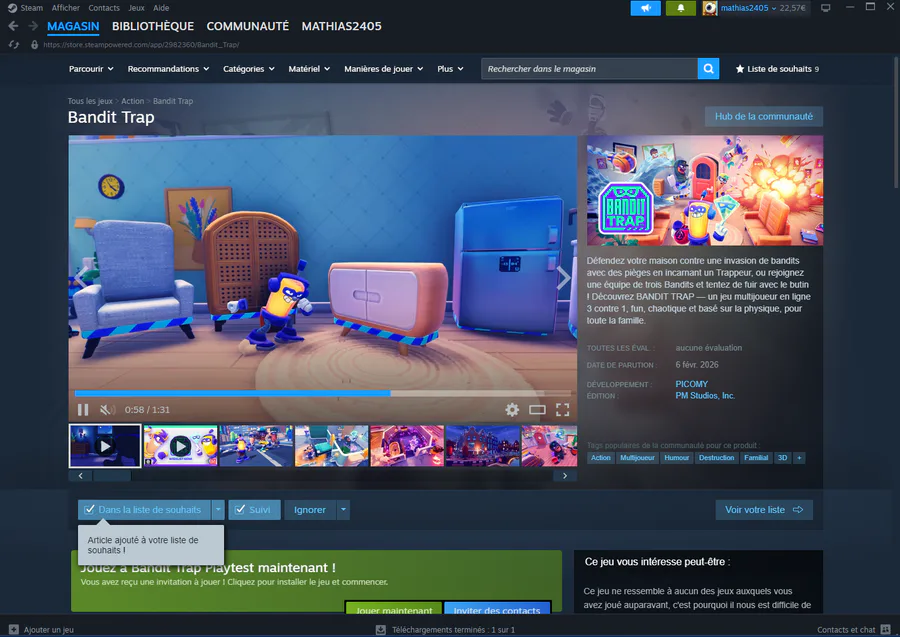
Task: Click Jouer maintenant green button
Action: point(394,608)
